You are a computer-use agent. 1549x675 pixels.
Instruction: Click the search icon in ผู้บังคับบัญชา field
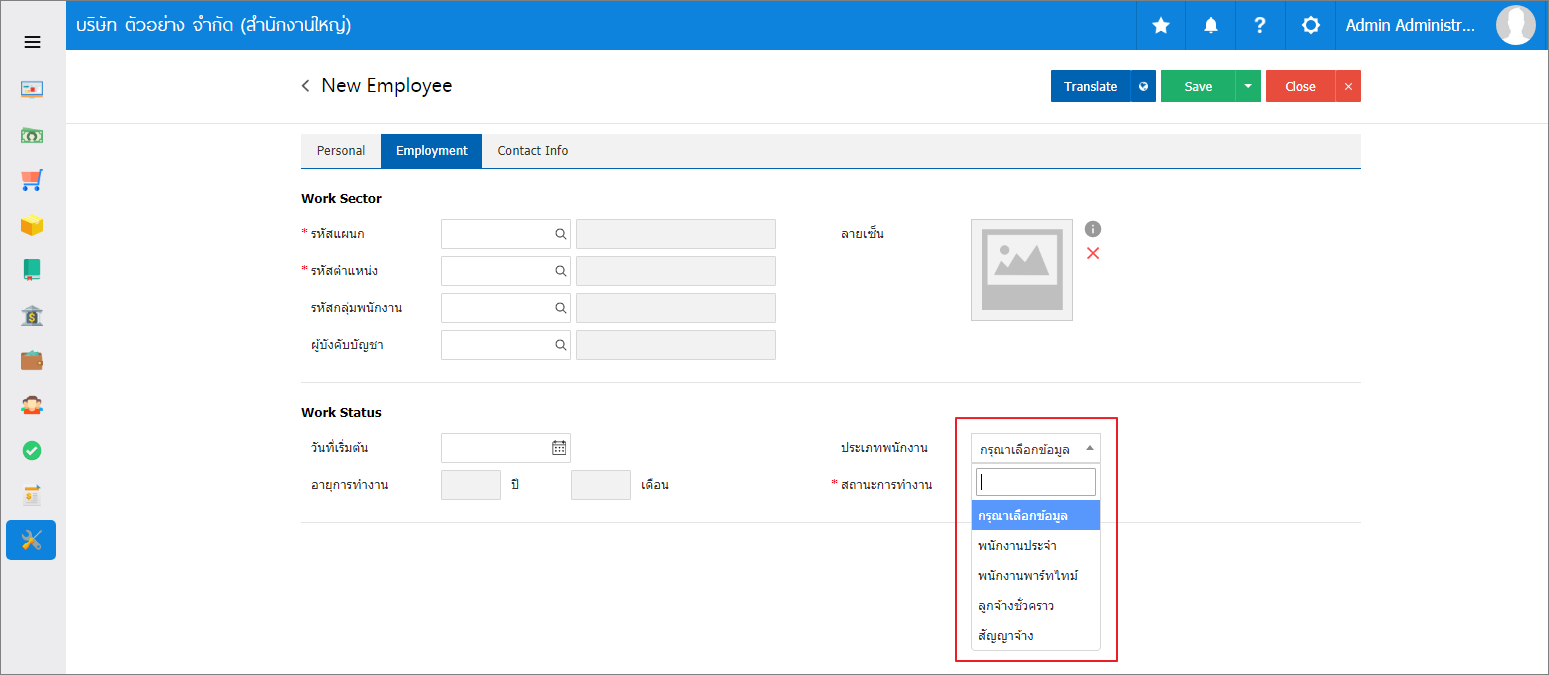[x=561, y=345]
